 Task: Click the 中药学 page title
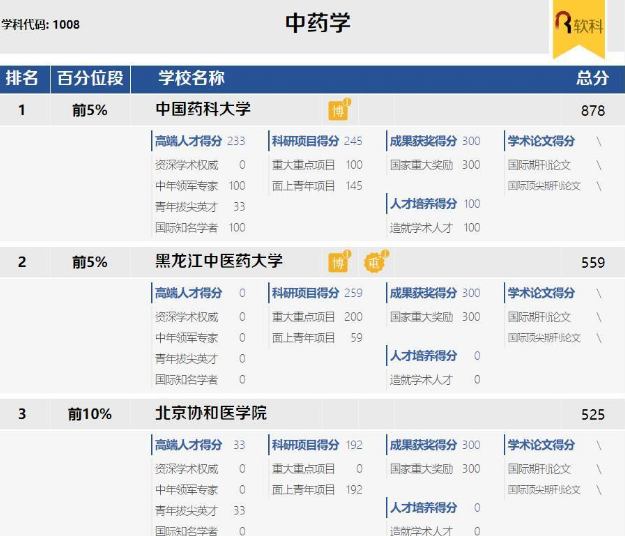coord(318,23)
